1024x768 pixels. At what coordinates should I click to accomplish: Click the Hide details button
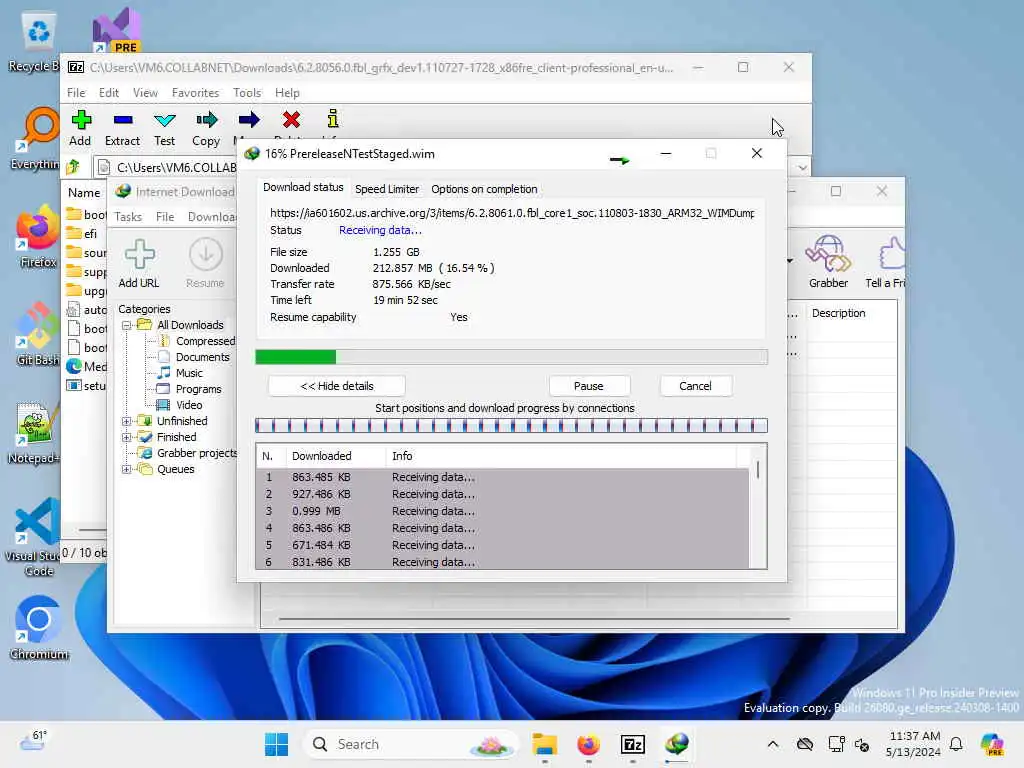pyautogui.click(x=336, y=386)
